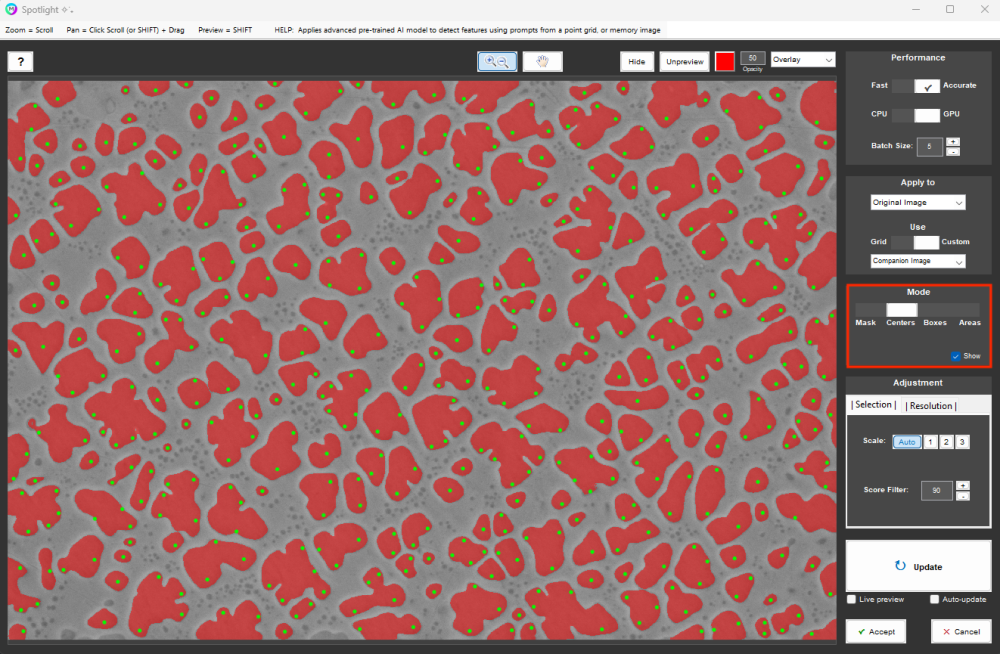1000x654 pixels.
Task: Set Scale to 2
Action: click(x=946, y=442)
